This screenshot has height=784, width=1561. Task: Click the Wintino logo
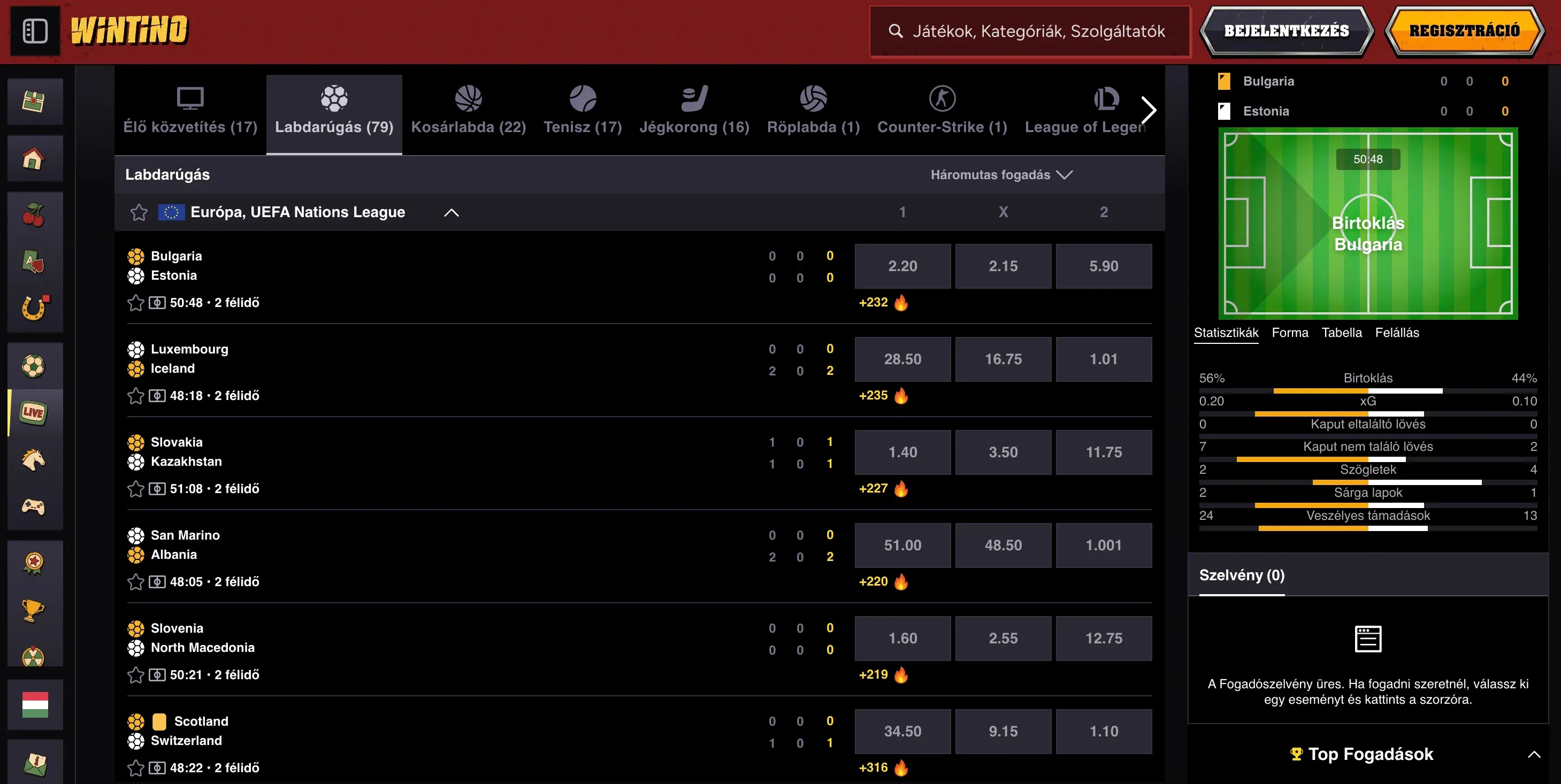pyautogui.click(x=129, y=31)
